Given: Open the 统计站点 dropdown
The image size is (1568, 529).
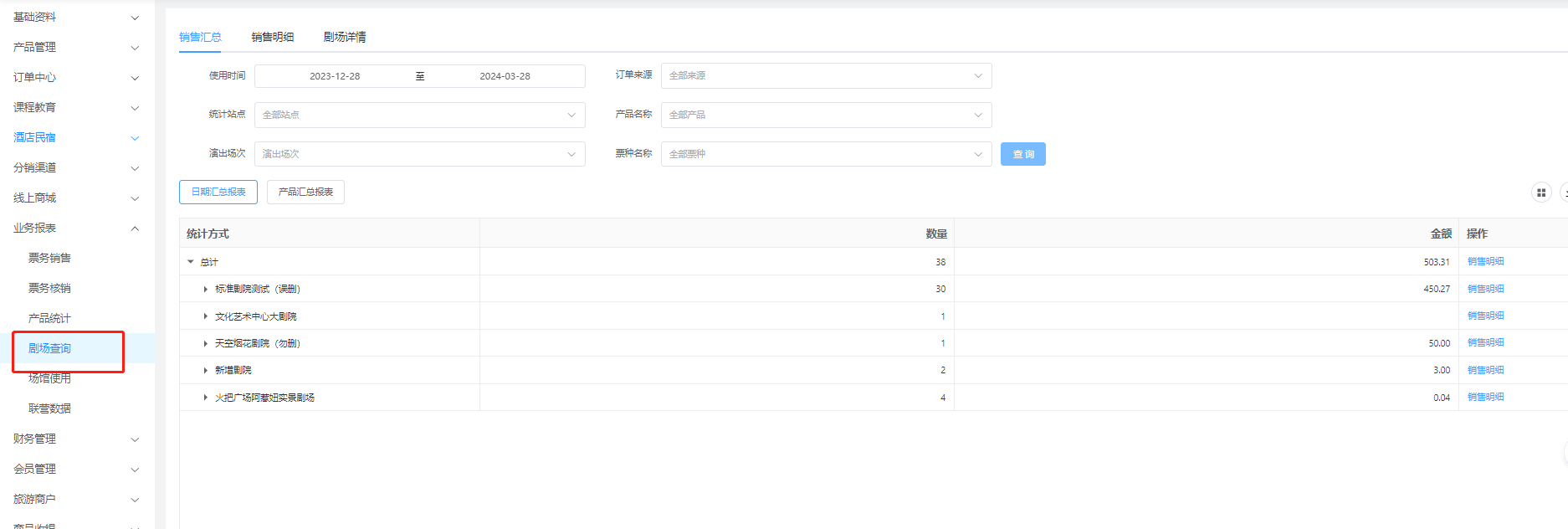Looking at the screenshot, I should (419, 115).
